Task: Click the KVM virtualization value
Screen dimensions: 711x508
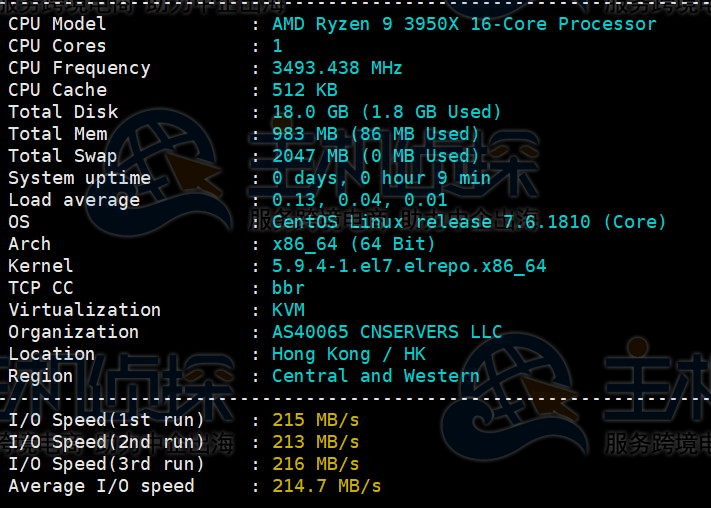Action: pos(288,310)
